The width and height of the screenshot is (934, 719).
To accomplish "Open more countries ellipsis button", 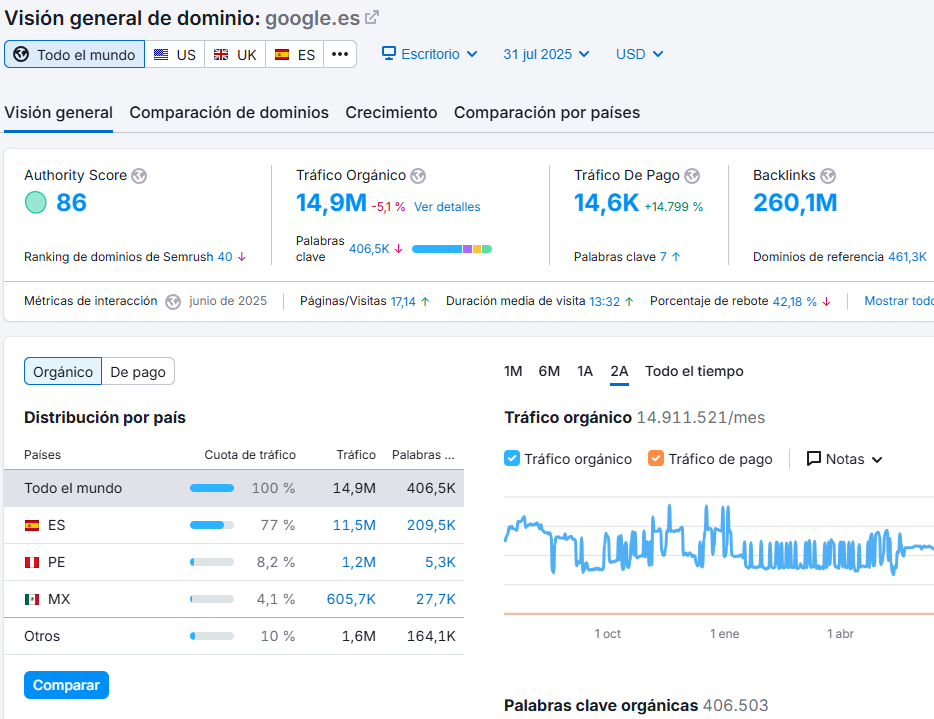I will pos(340,55).
